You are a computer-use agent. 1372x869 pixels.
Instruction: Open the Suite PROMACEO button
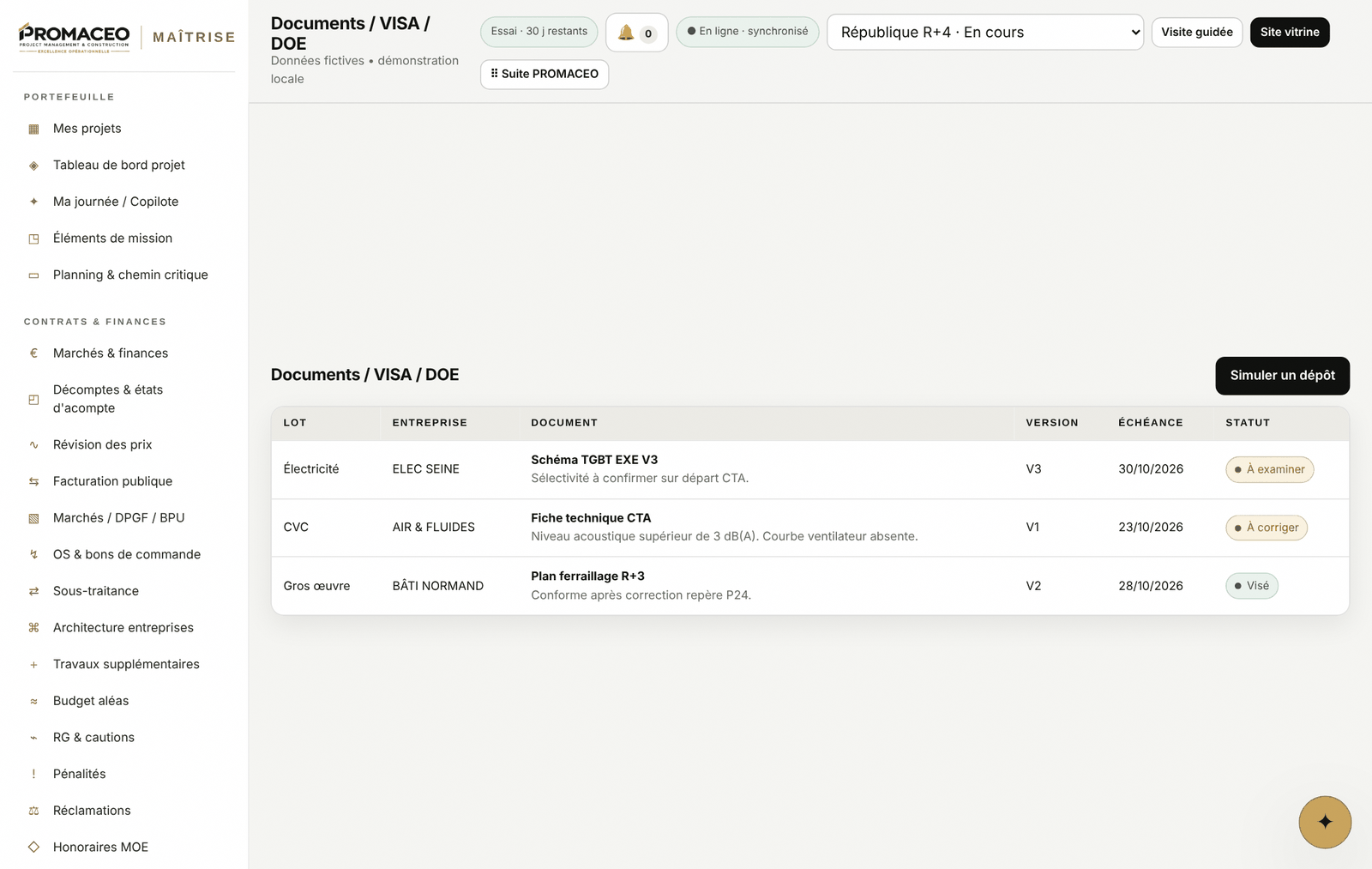[x=545, y=75]
